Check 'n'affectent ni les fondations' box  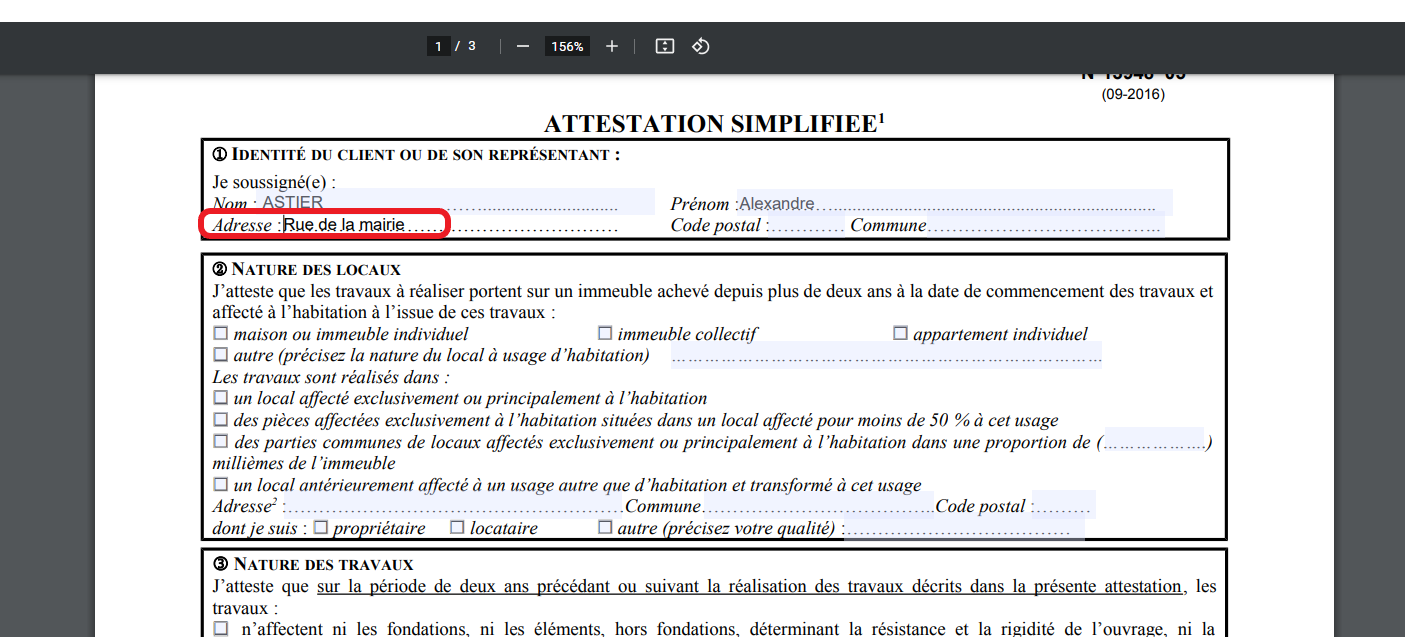coord(221,629)
